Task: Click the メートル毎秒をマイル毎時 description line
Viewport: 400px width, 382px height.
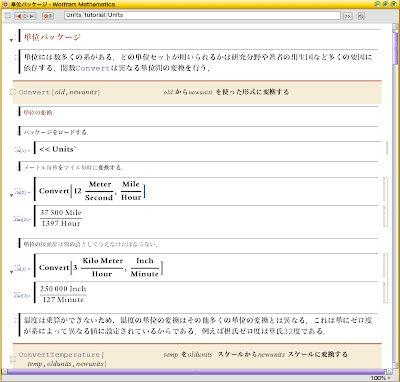Action: pos(73,167)
